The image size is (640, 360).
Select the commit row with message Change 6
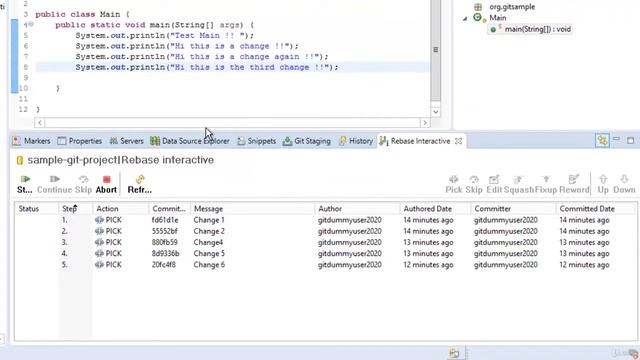[x=326, y=264]
